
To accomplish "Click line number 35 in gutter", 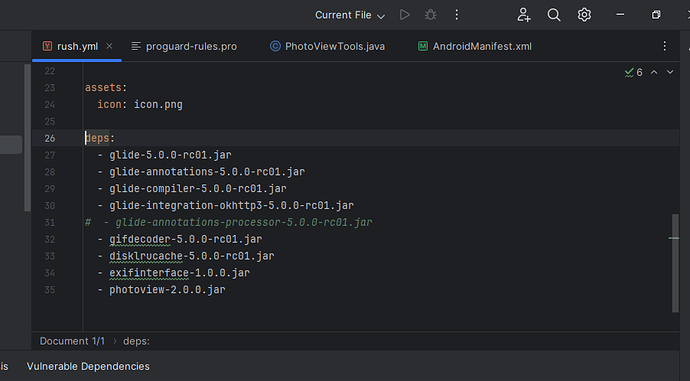I will click(x=50, y=289).
